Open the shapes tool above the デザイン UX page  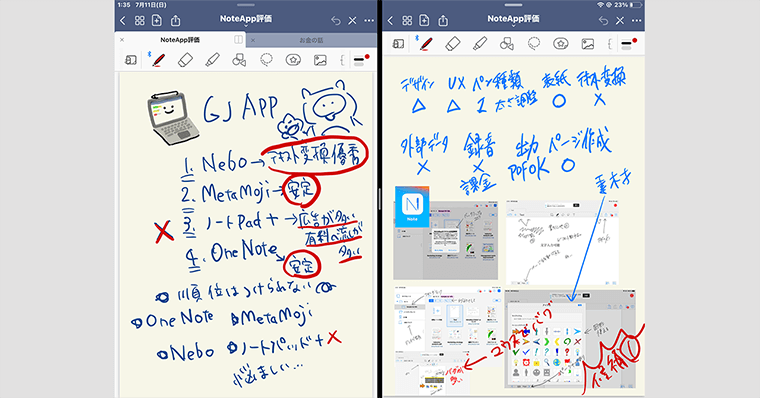pyautogui.click(x=507, y=44)
